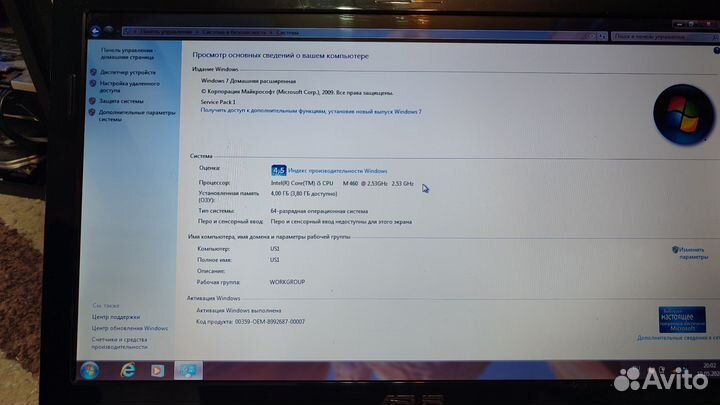Open the Windows Start menu orb

click(89, 371)
